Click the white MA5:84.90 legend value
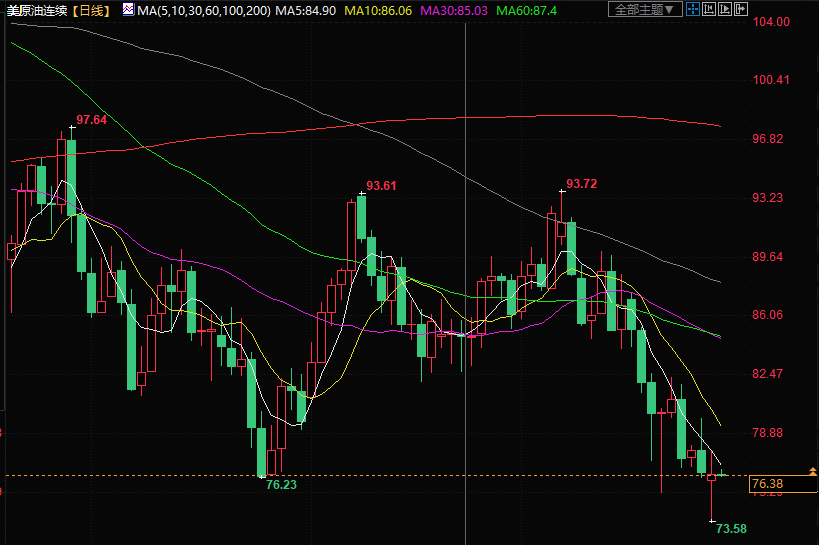The height and width of the screenshot is (545, 819). (x=307, y=10)
